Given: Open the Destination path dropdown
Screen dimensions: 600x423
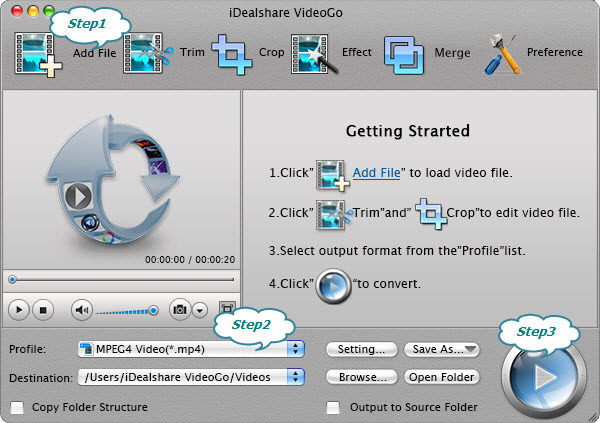Looking at the screenshot, I should click(x=191, y=377).
